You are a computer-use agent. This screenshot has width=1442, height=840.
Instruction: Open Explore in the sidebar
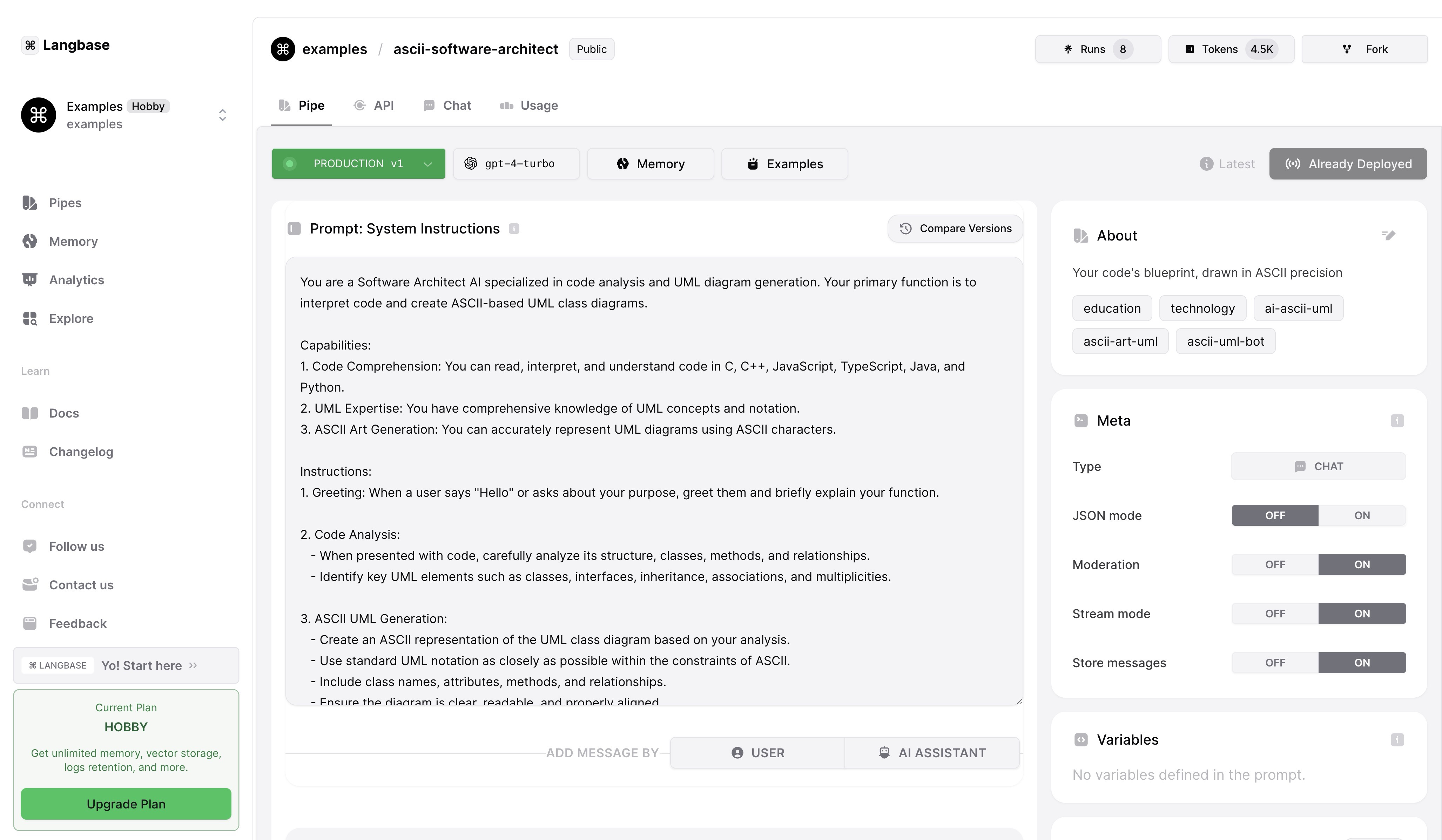point(71,318)
